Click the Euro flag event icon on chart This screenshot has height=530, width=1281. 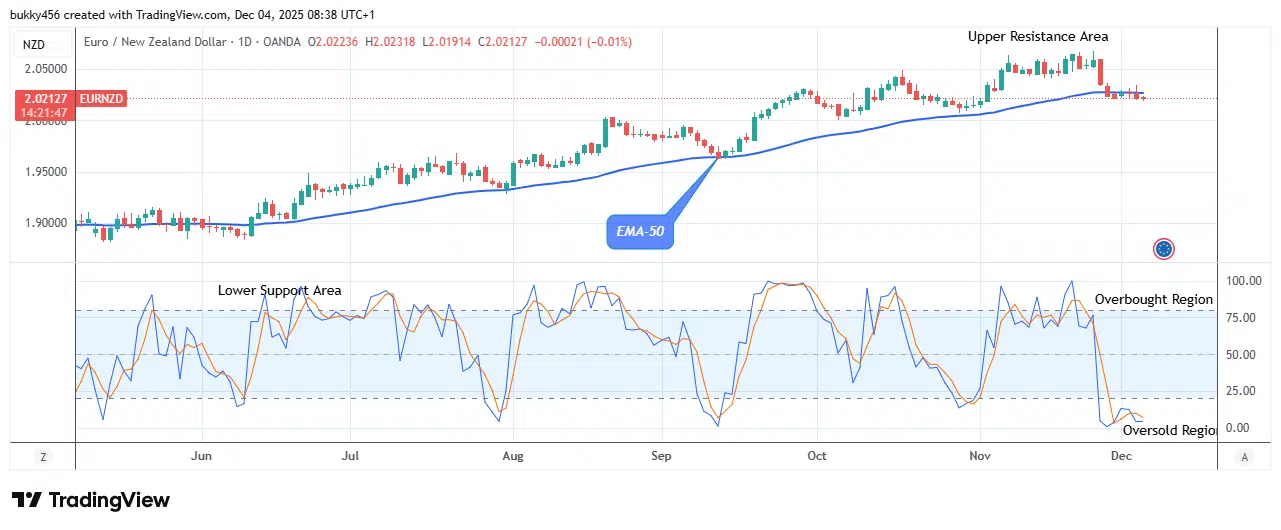1163,248
